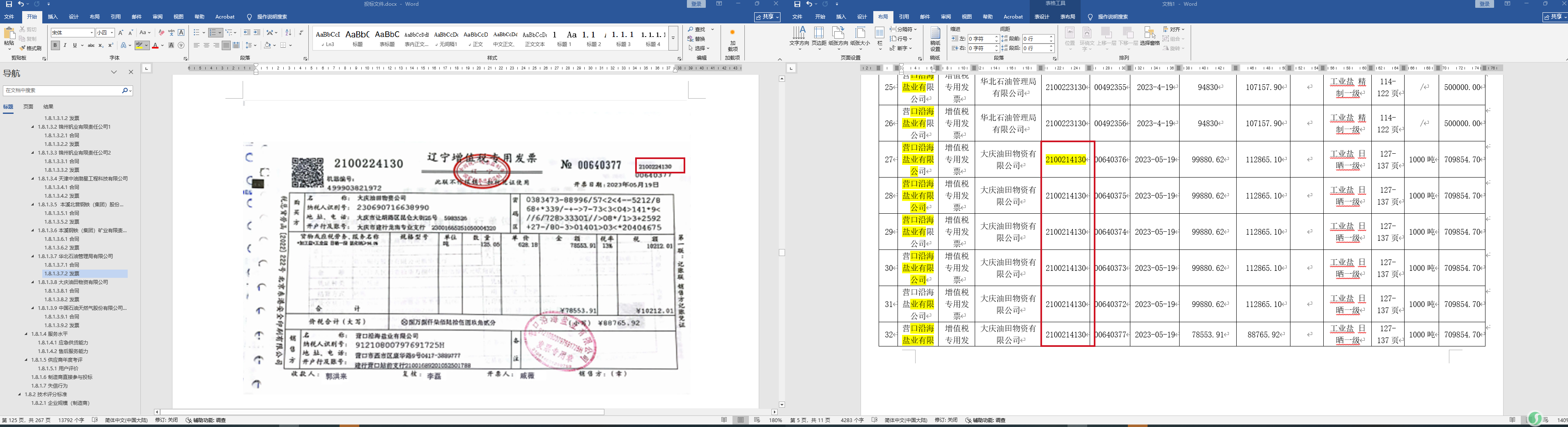Open 稿纸设置 manuscript paper settings
Image resolution: width=1568 pixels, height=427 pixels.
click(x=935, y=39)
